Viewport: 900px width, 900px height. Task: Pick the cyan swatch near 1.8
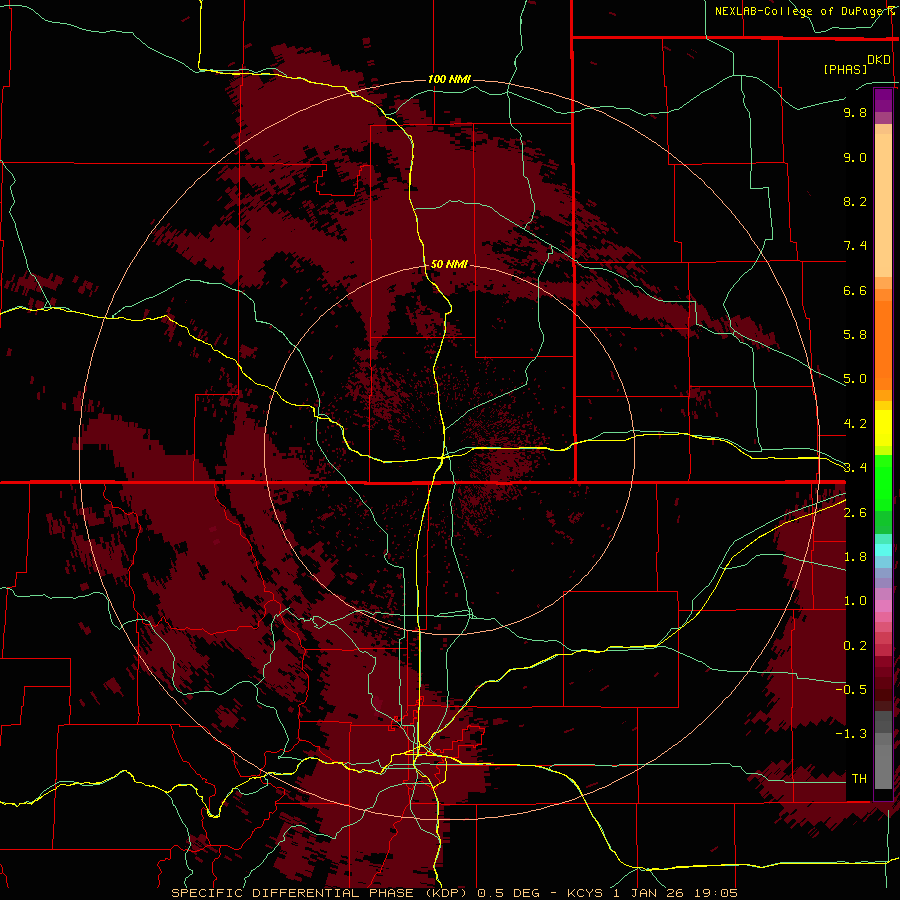coord(883,550)
